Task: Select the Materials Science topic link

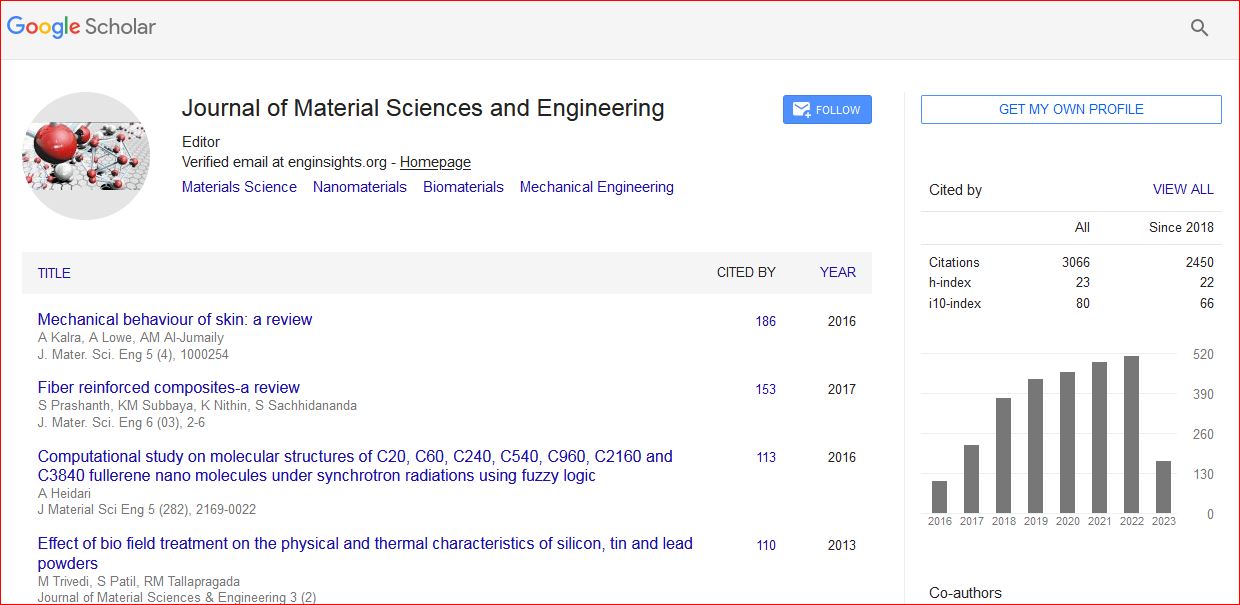Action: [x=239, y=187]
